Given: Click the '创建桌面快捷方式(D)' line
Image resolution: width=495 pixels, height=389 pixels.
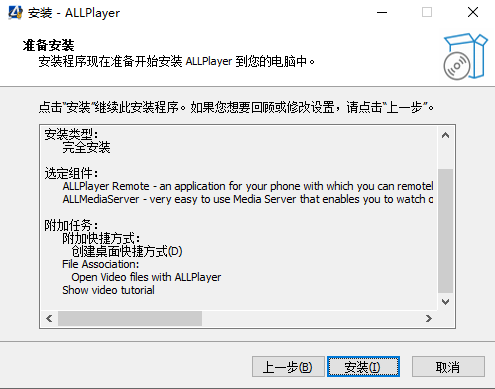Looking at the screenshot, I should point(127,251).
